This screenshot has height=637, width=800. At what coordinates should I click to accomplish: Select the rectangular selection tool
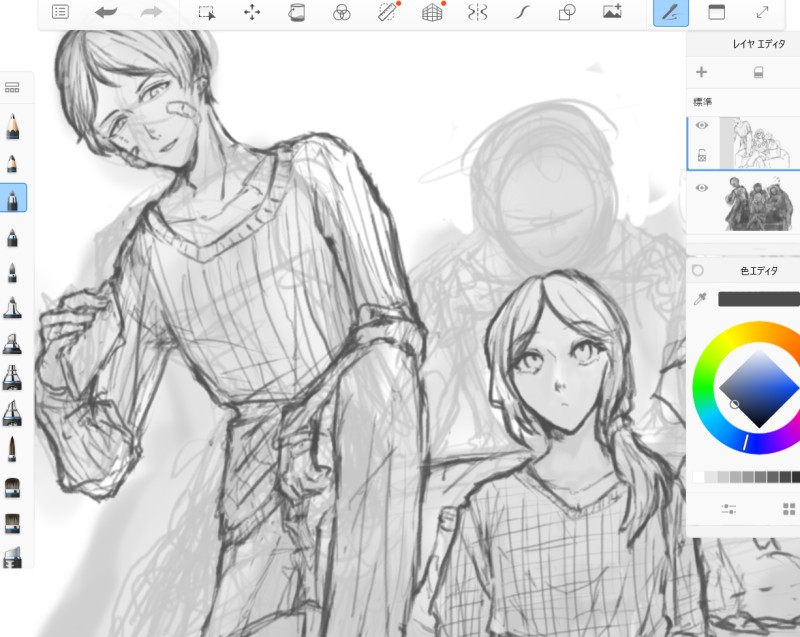[207, 12]
